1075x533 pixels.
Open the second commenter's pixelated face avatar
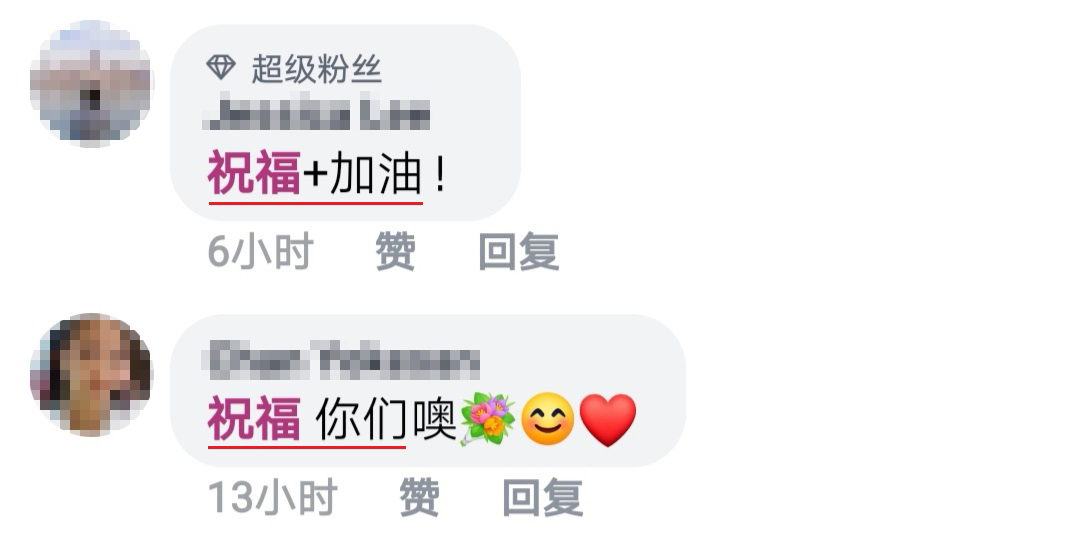point(90,375)
